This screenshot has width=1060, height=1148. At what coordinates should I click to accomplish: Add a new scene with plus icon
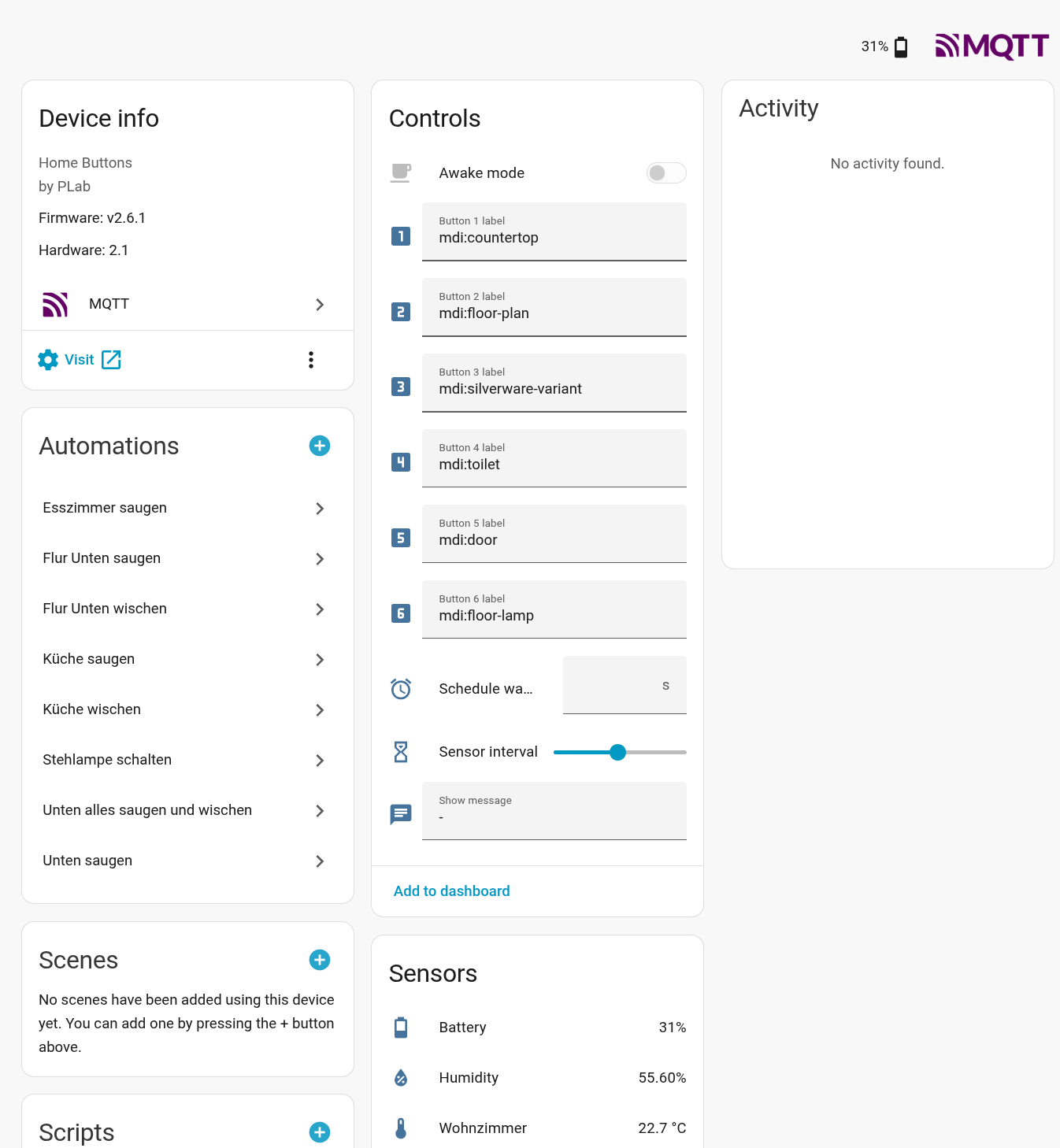click(320, 960)
